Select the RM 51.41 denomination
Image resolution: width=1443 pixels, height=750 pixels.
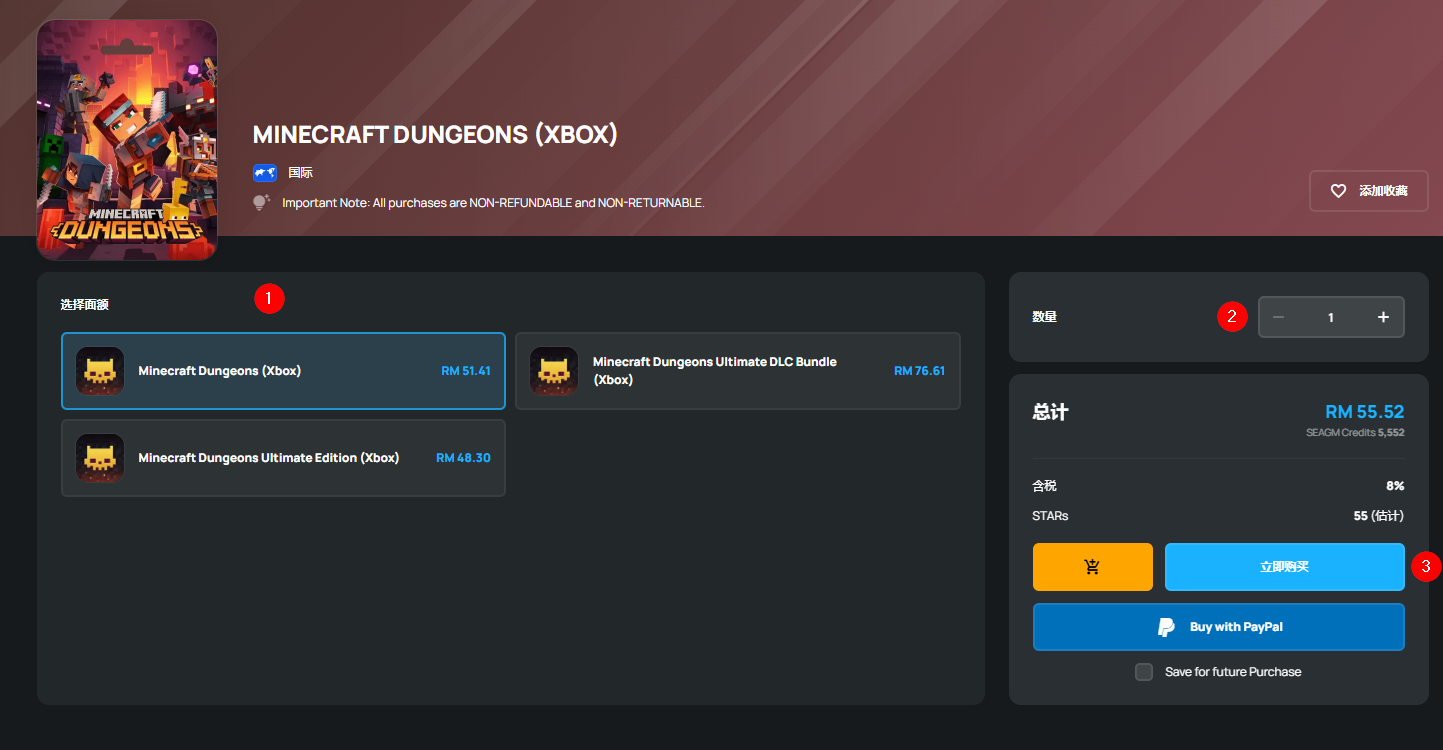point(466,371)
